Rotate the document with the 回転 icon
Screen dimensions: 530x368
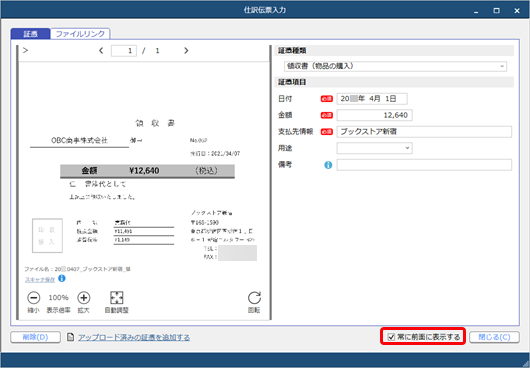(254, 298)
